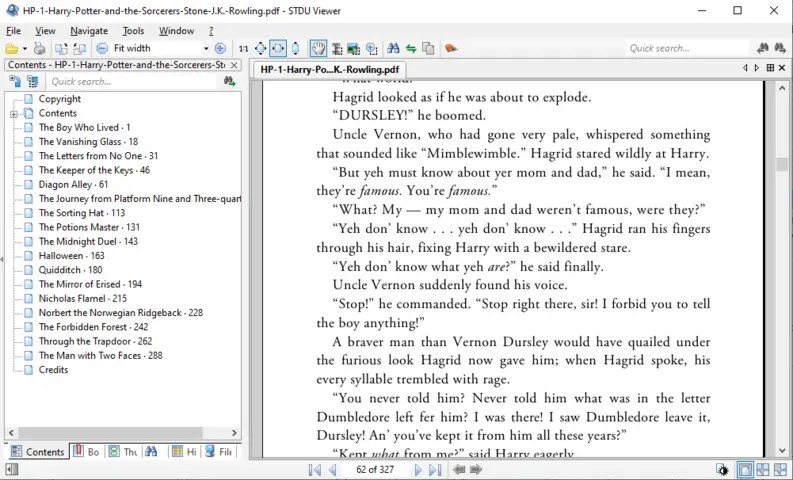793x480 pixels.
Task: Toggle the navigation sidebar icon at bottom left
Action: 12,470
